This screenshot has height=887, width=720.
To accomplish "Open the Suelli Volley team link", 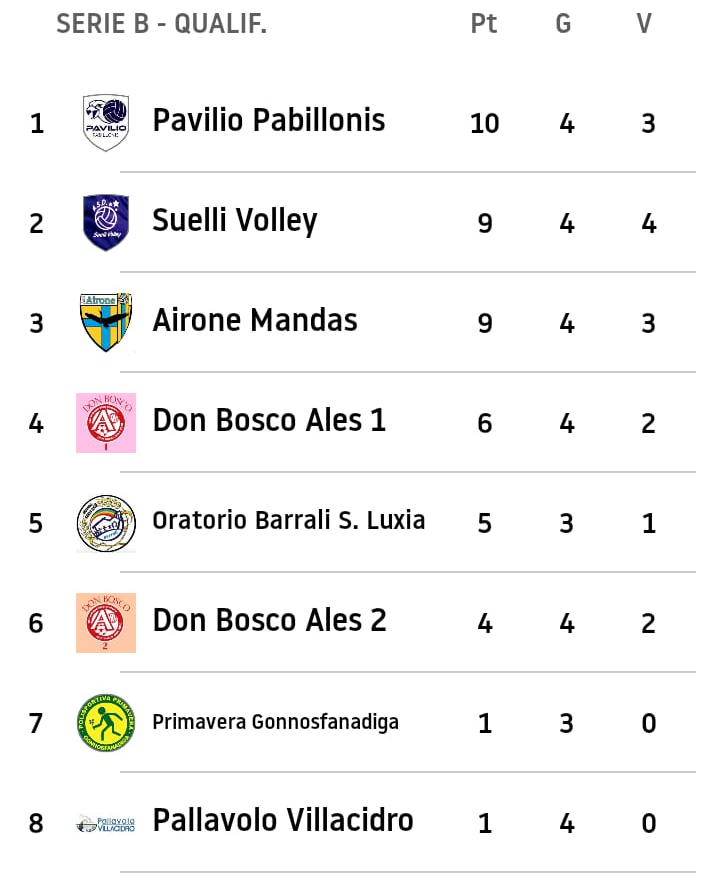I will coord(234,220).
